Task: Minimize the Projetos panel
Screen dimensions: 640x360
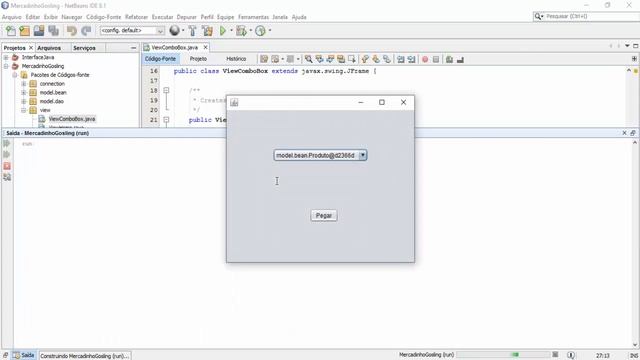Action: pyautogui.click(x=133, y=48)
